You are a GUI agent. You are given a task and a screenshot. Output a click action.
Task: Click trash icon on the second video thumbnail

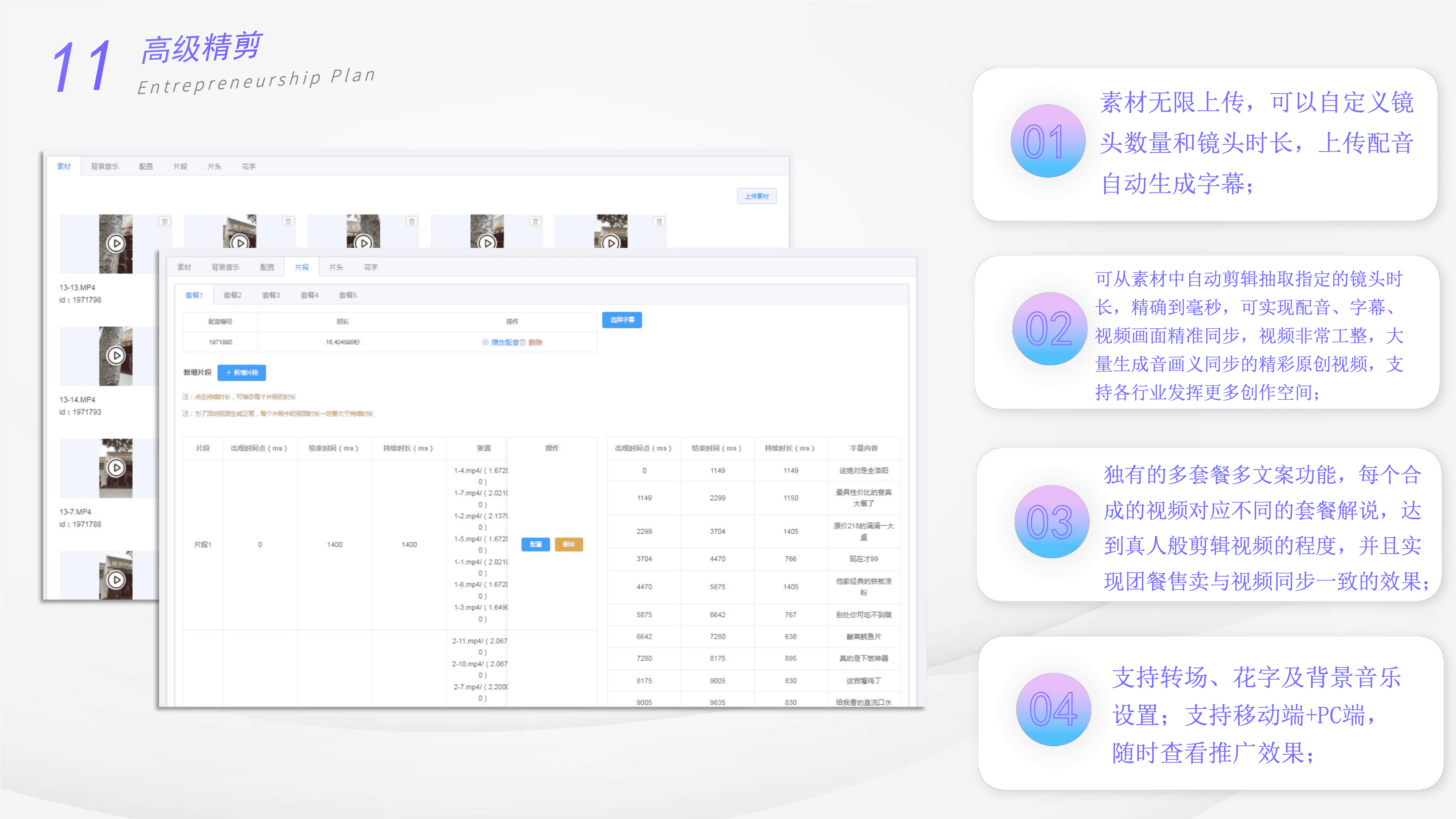(x=288, y=222)
